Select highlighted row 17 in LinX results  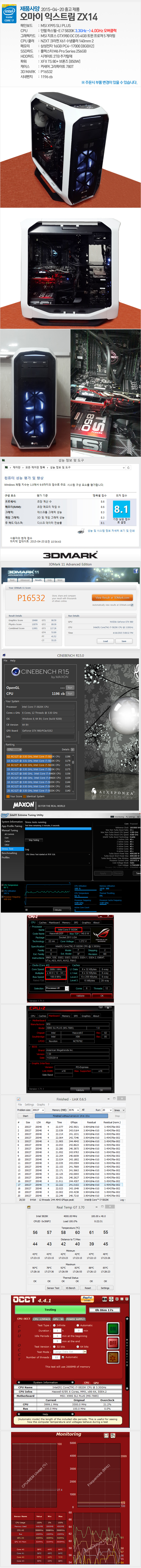[70, 1184]
